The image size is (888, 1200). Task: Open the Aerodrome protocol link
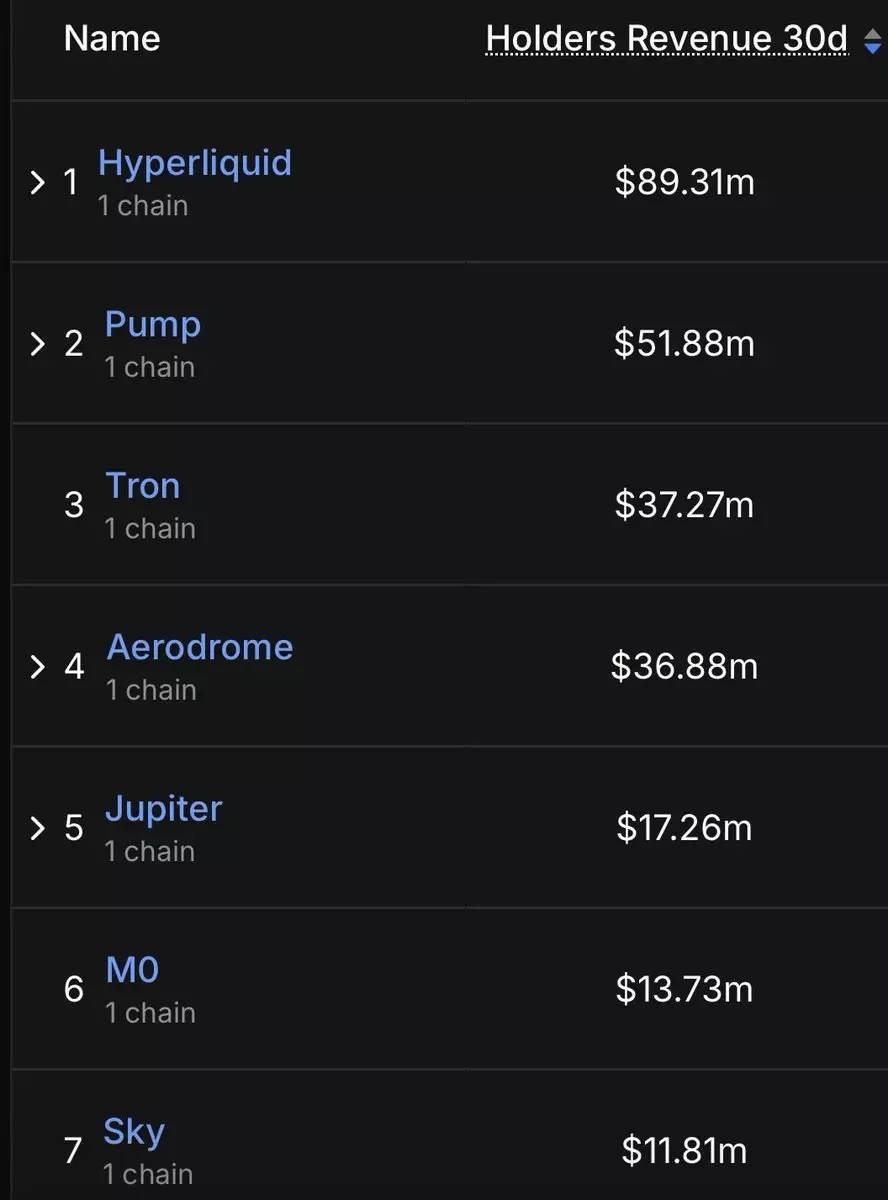click(200, 647)
